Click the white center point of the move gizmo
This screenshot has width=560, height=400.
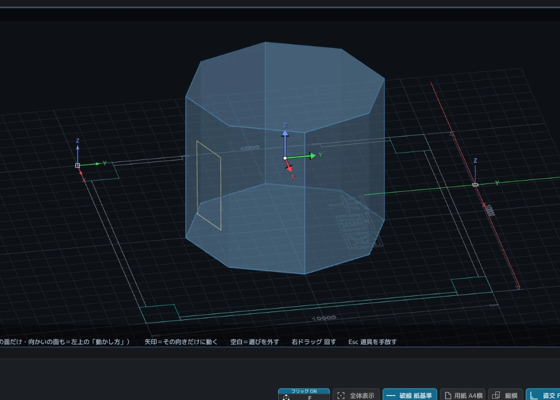285,158
